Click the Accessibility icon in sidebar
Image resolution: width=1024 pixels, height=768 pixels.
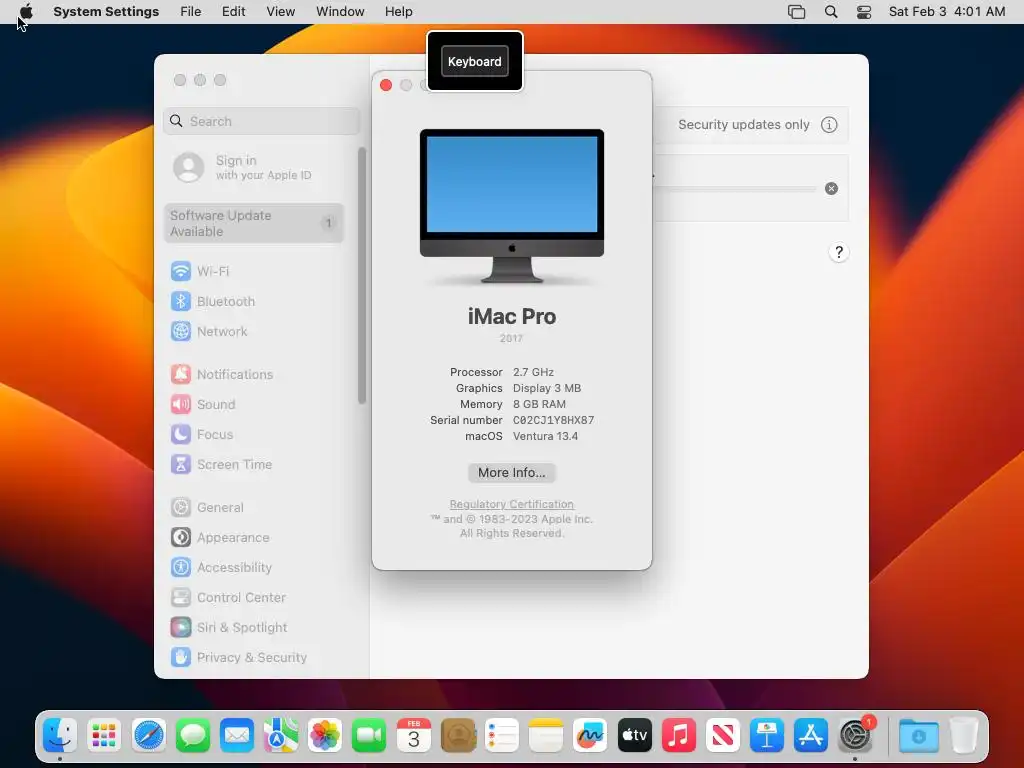[x=181, y=568]
